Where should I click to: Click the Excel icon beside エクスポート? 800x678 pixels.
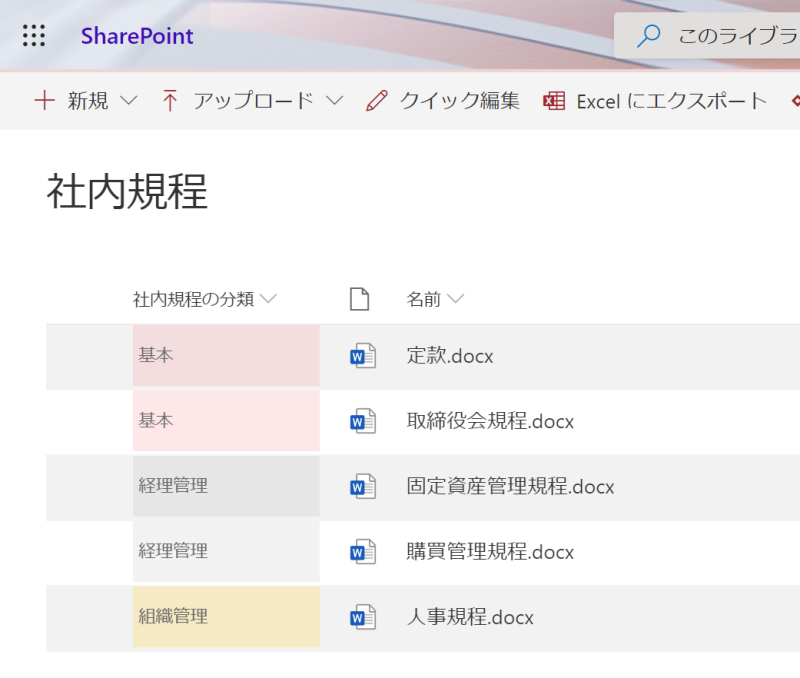click(554, 100)
